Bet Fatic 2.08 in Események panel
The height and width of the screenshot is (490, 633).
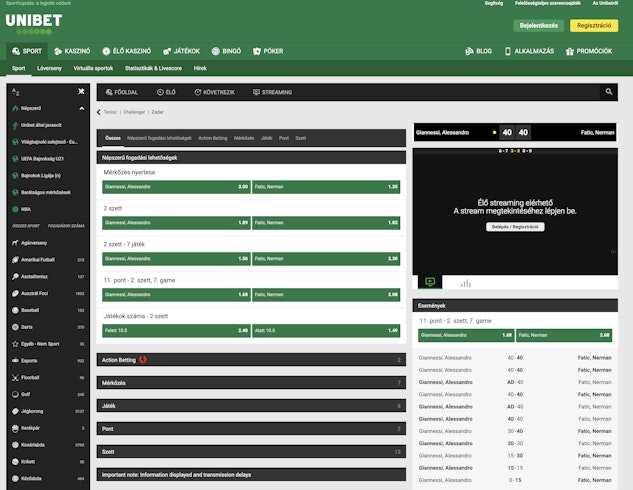564,335
